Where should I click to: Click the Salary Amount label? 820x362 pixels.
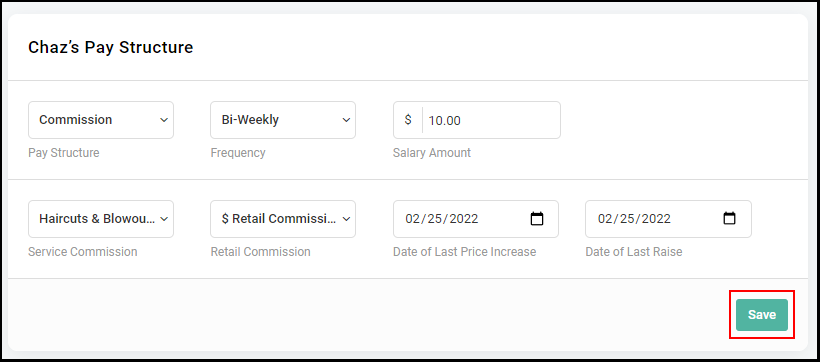[432, 153]
